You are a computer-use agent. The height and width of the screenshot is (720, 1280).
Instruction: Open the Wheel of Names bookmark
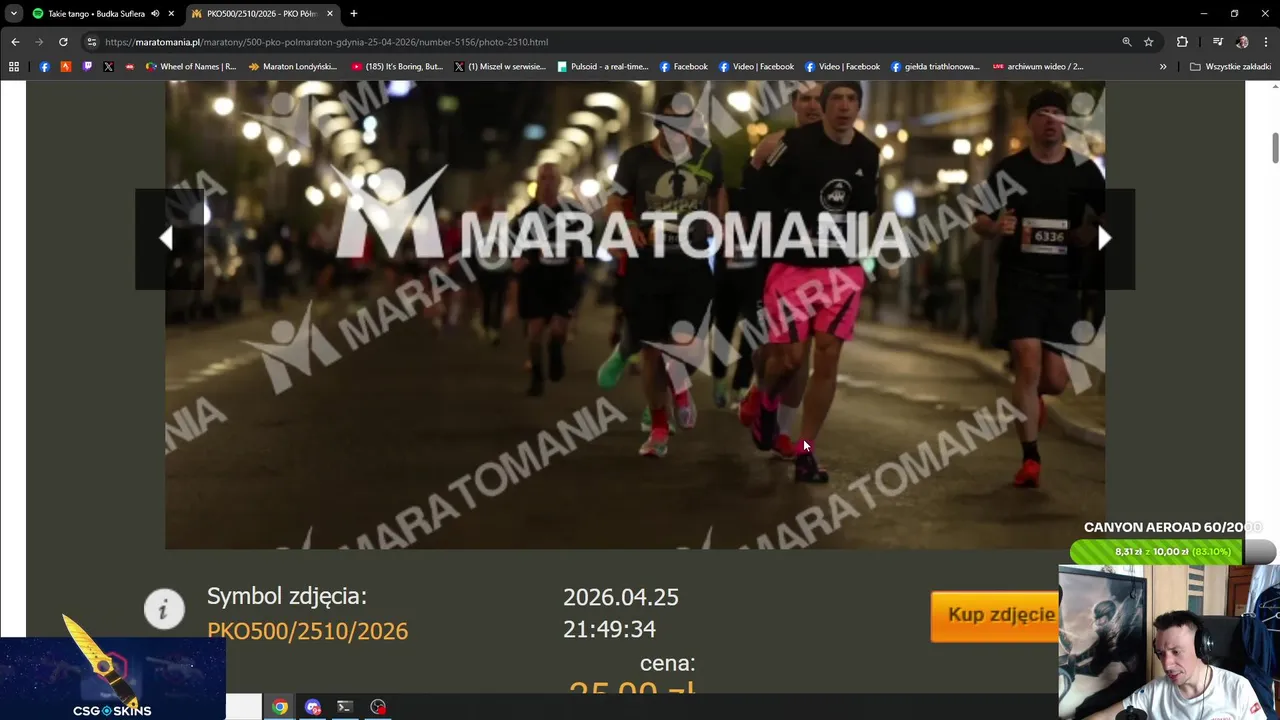(x=190, y=67)
